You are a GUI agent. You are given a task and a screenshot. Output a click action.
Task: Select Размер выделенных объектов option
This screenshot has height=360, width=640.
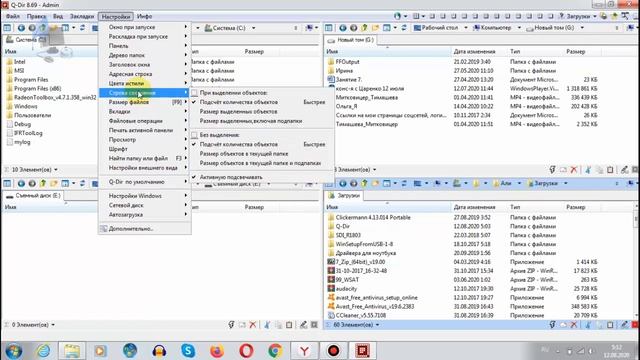[x=261, y=111]
